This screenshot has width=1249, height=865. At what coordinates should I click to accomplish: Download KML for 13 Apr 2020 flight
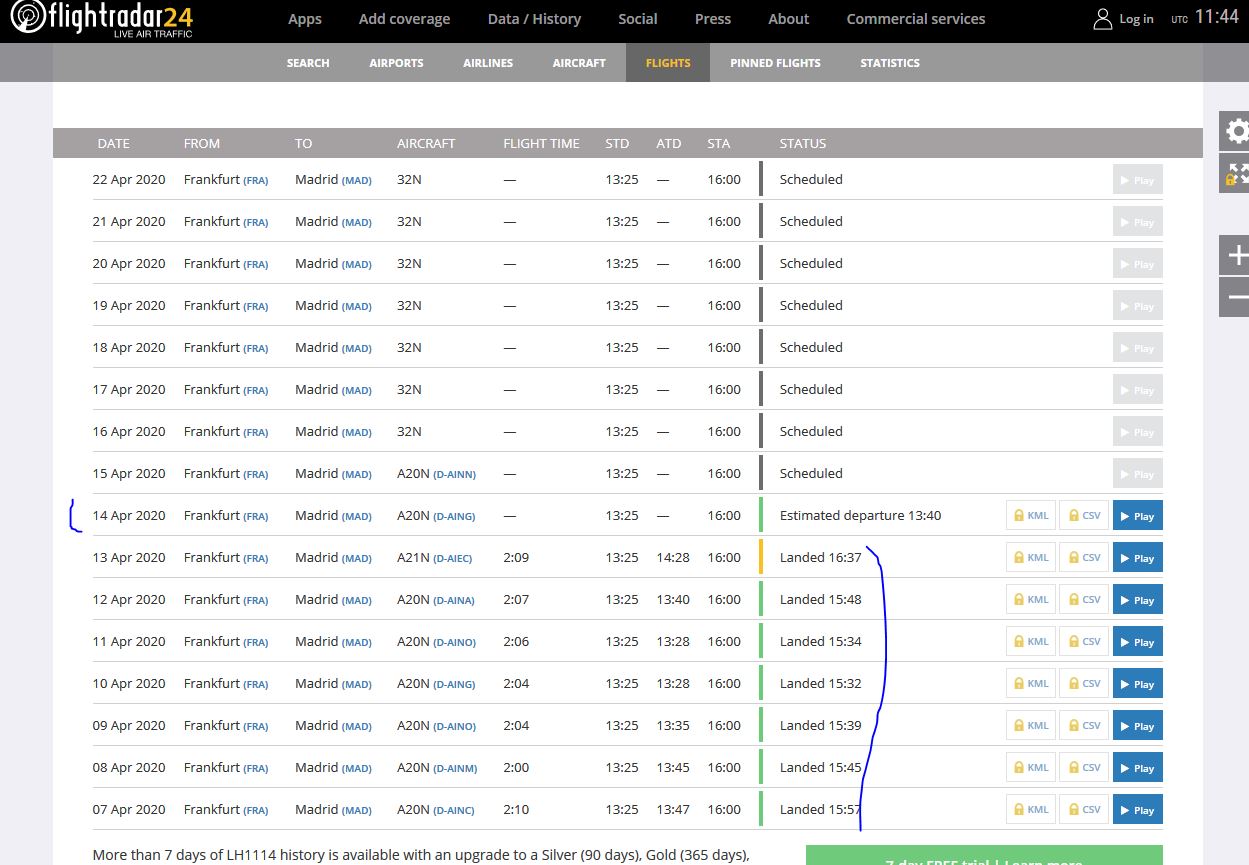tap(1031, 558)
